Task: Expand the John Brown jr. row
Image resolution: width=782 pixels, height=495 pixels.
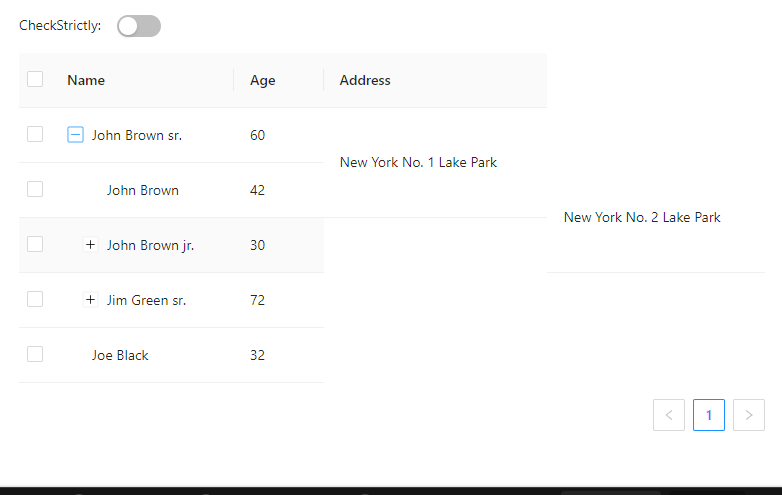Action: coord(90,245)
